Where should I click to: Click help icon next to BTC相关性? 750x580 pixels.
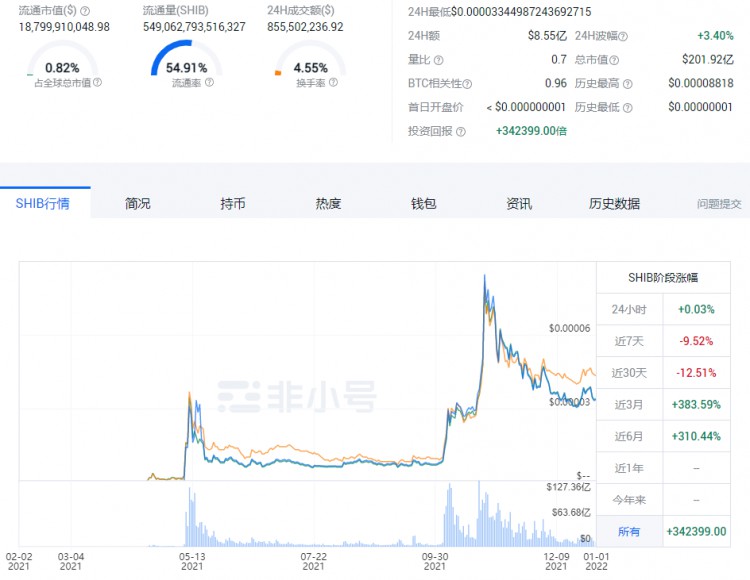tap(467, 84)
